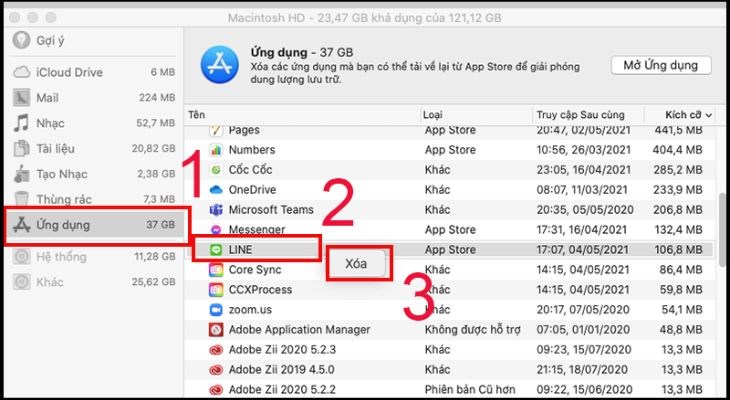Click the Messenger app icon
The image size is (730, 400).
(216, 230)
